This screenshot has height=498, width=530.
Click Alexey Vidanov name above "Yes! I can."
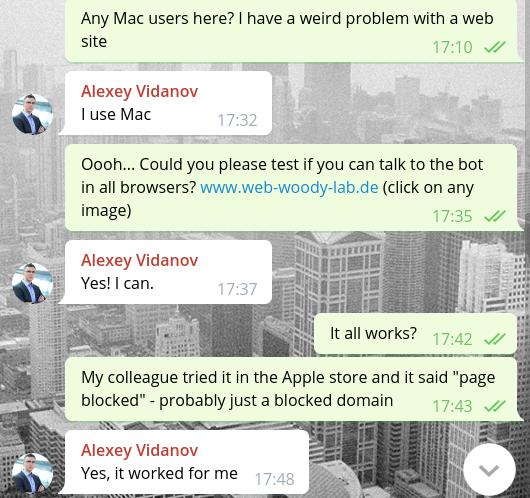click(x=139, y=260)
